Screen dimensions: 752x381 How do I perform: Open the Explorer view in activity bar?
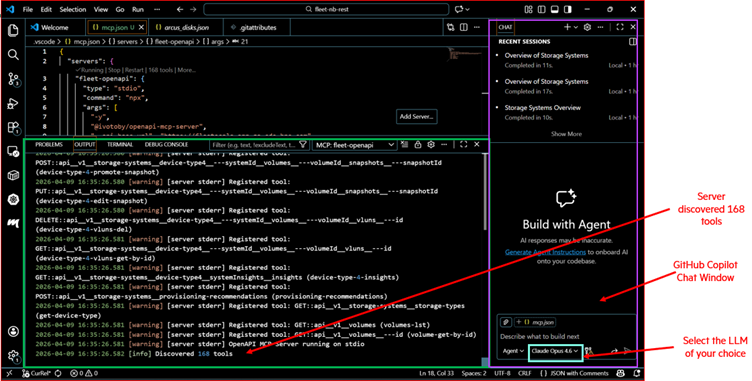tap(13, 30)
